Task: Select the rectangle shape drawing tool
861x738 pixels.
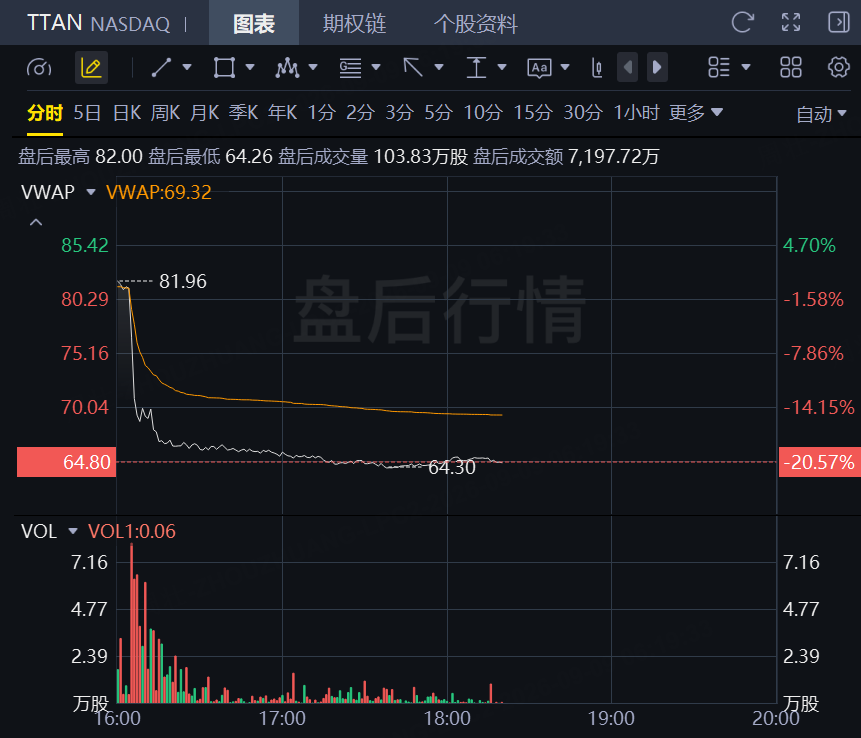Action: click(225, 68)
